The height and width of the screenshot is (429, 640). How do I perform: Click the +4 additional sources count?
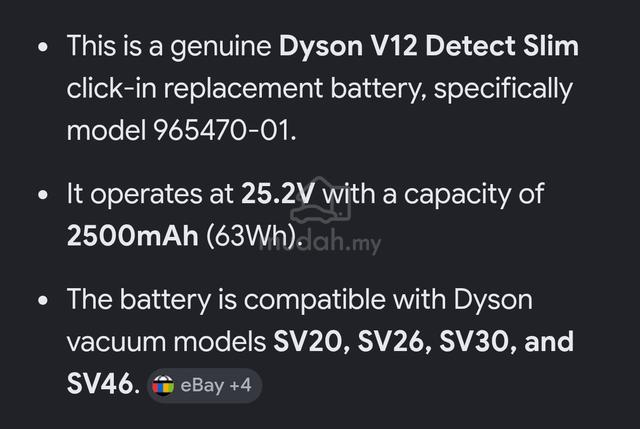tap(240, 385)
